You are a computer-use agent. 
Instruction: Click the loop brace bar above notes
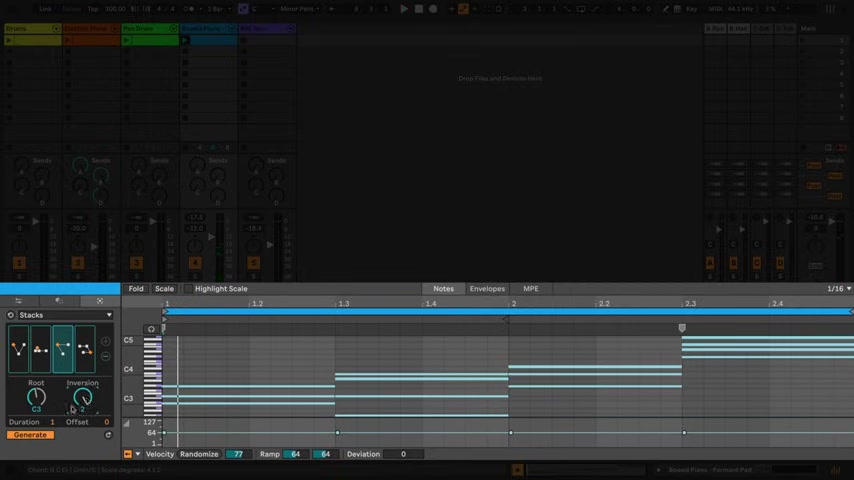508,311
